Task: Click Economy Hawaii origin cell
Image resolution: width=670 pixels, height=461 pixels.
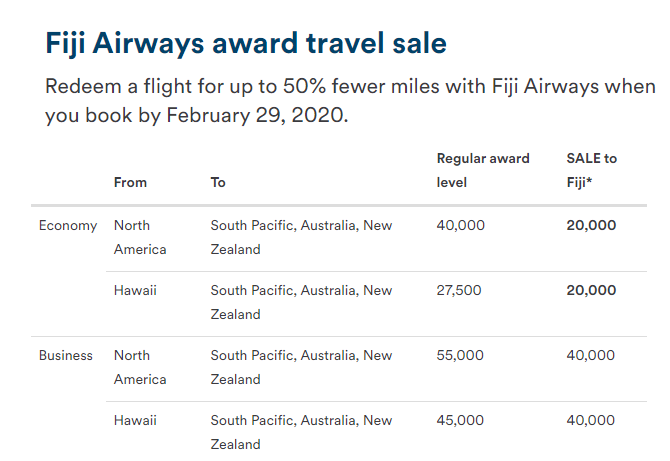Action: pyautogui.click(x=135, y=291)
